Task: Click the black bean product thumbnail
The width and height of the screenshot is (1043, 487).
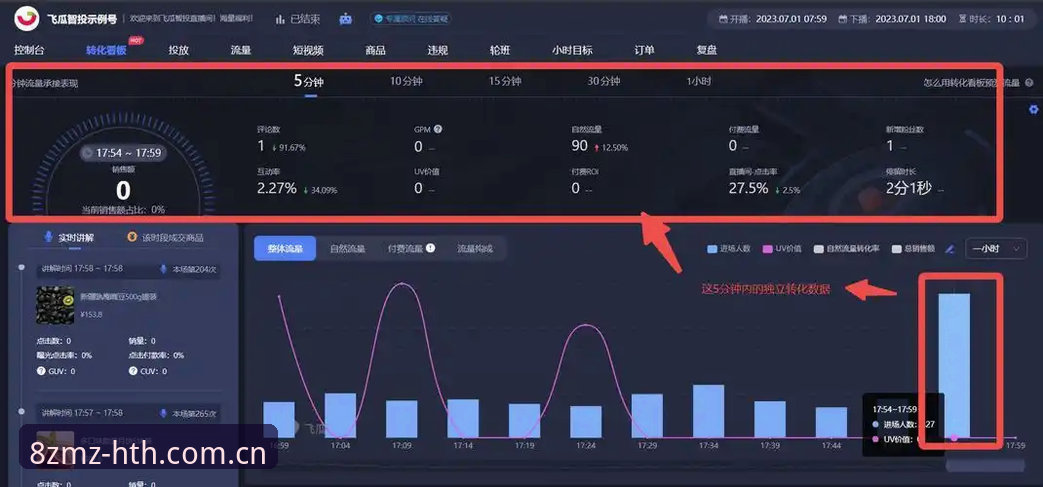Action: (x=55, y=305)
